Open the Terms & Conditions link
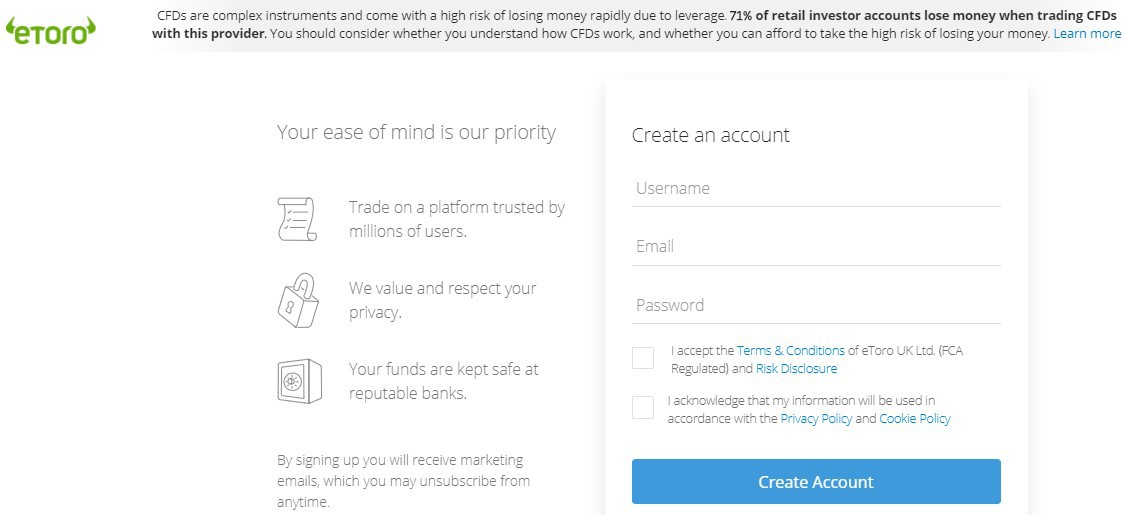The width and height of the screenshot is (1124, 515). (x=790, y=350)
